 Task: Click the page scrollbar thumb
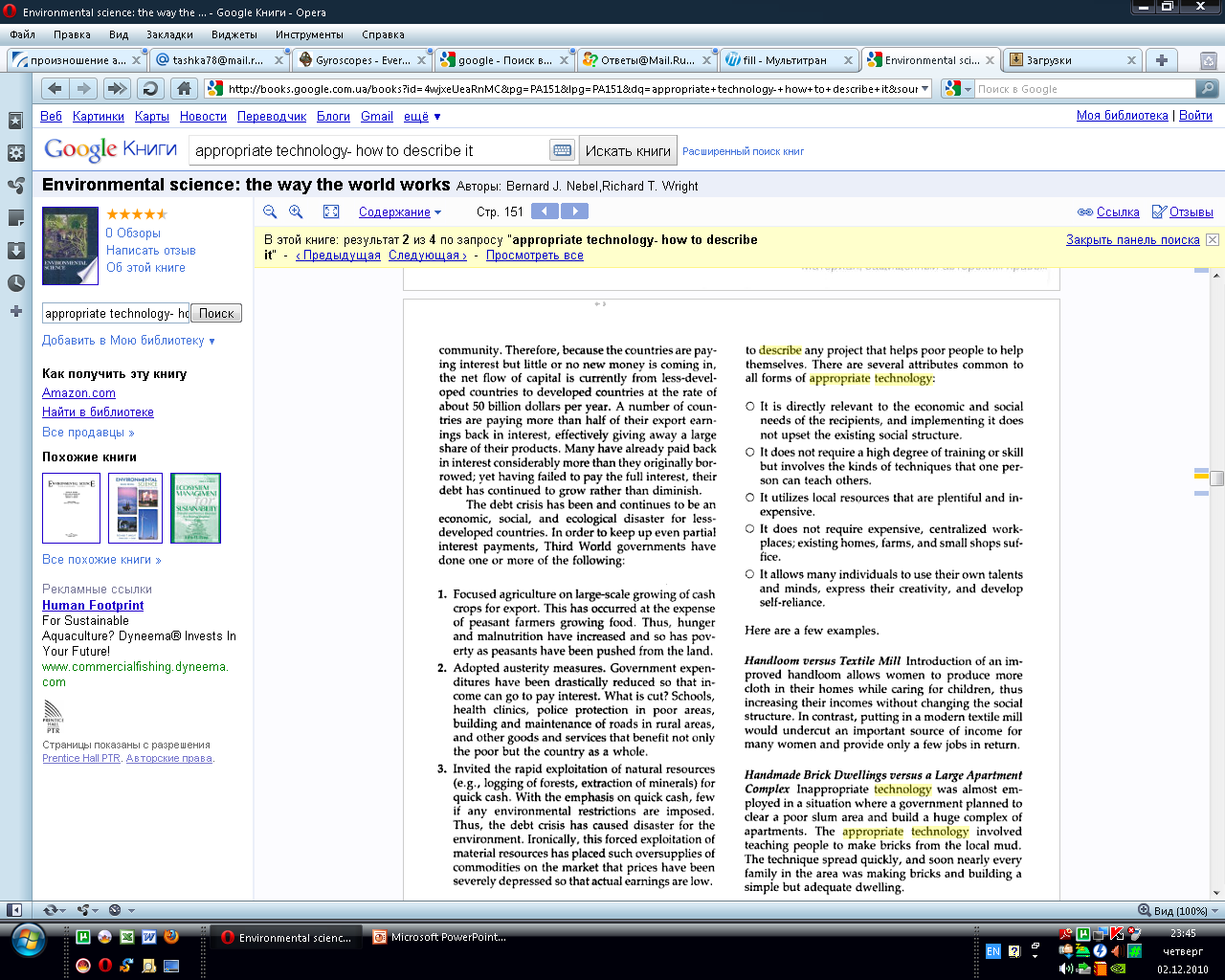pyautogui.click(x=1216, y=479)
